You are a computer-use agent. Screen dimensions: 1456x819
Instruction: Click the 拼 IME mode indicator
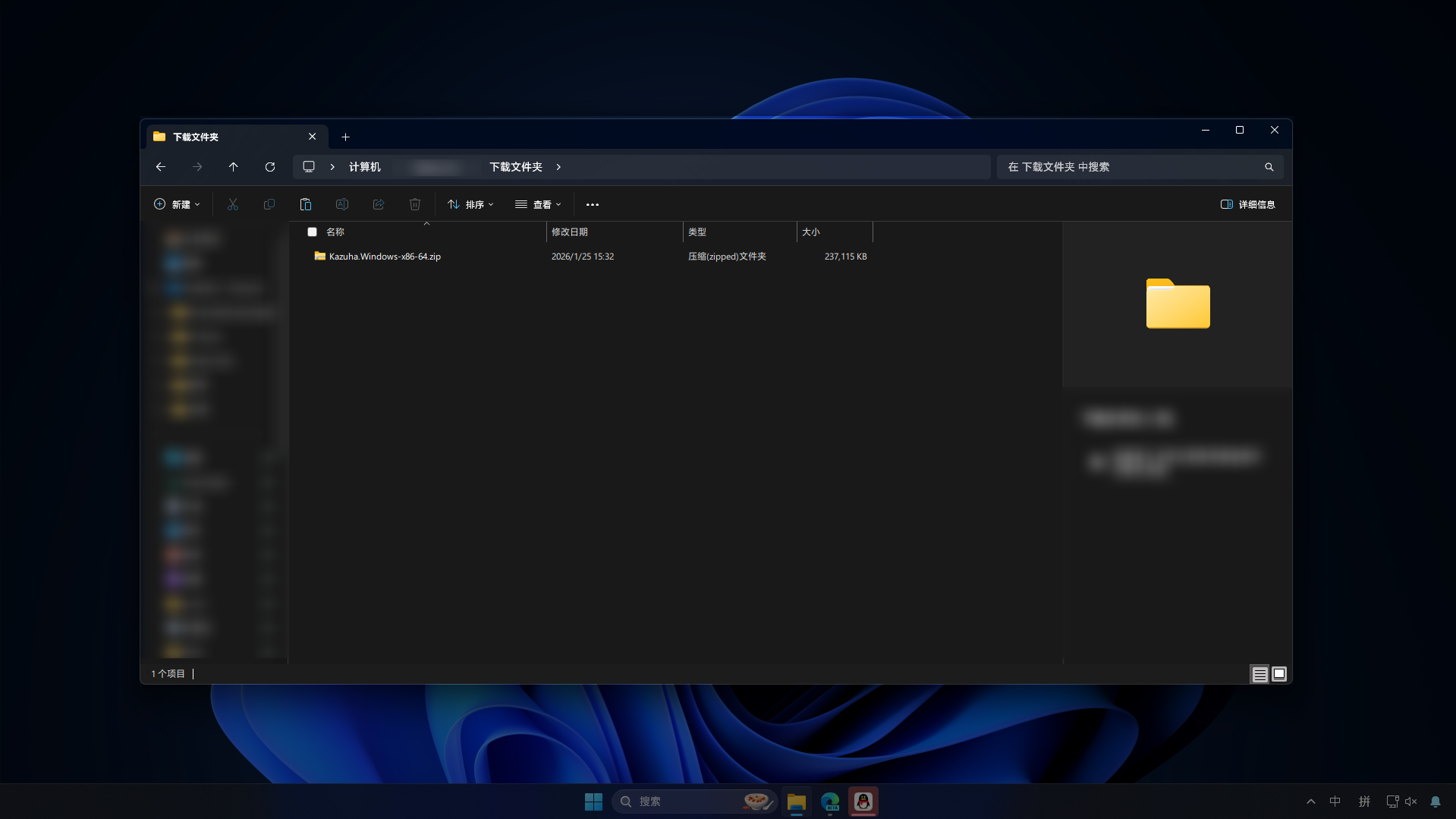coord(1364,802)
